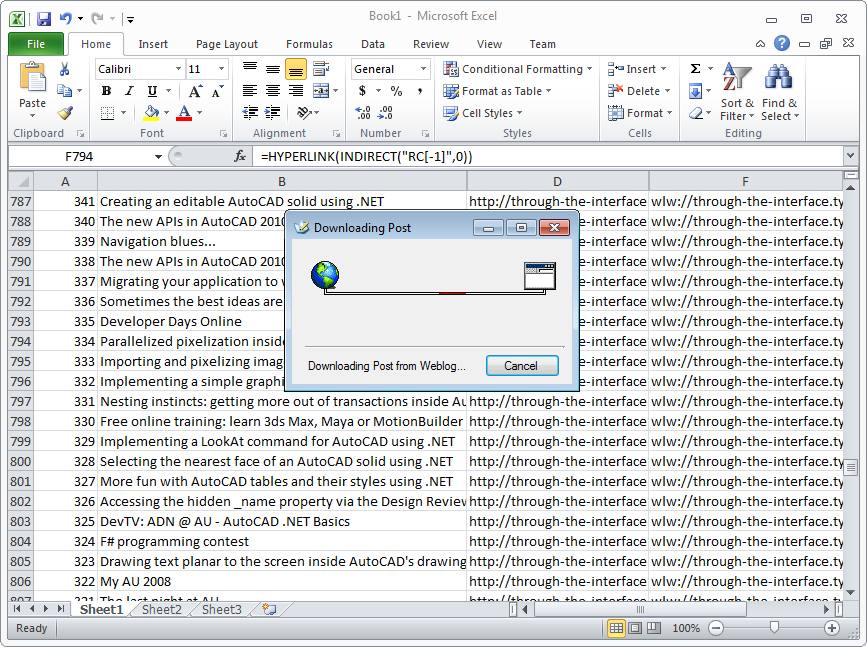The width and height of the screenshot is (867, 647).
Task: Cancel the Downloading Post dialog
Action: (521, 365)
